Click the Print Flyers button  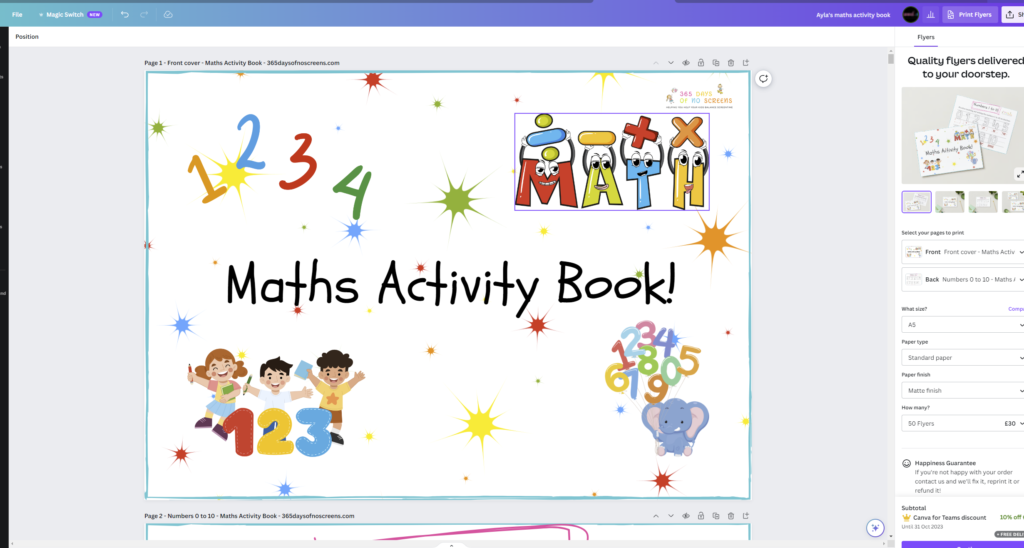click(x=969, y=14)
